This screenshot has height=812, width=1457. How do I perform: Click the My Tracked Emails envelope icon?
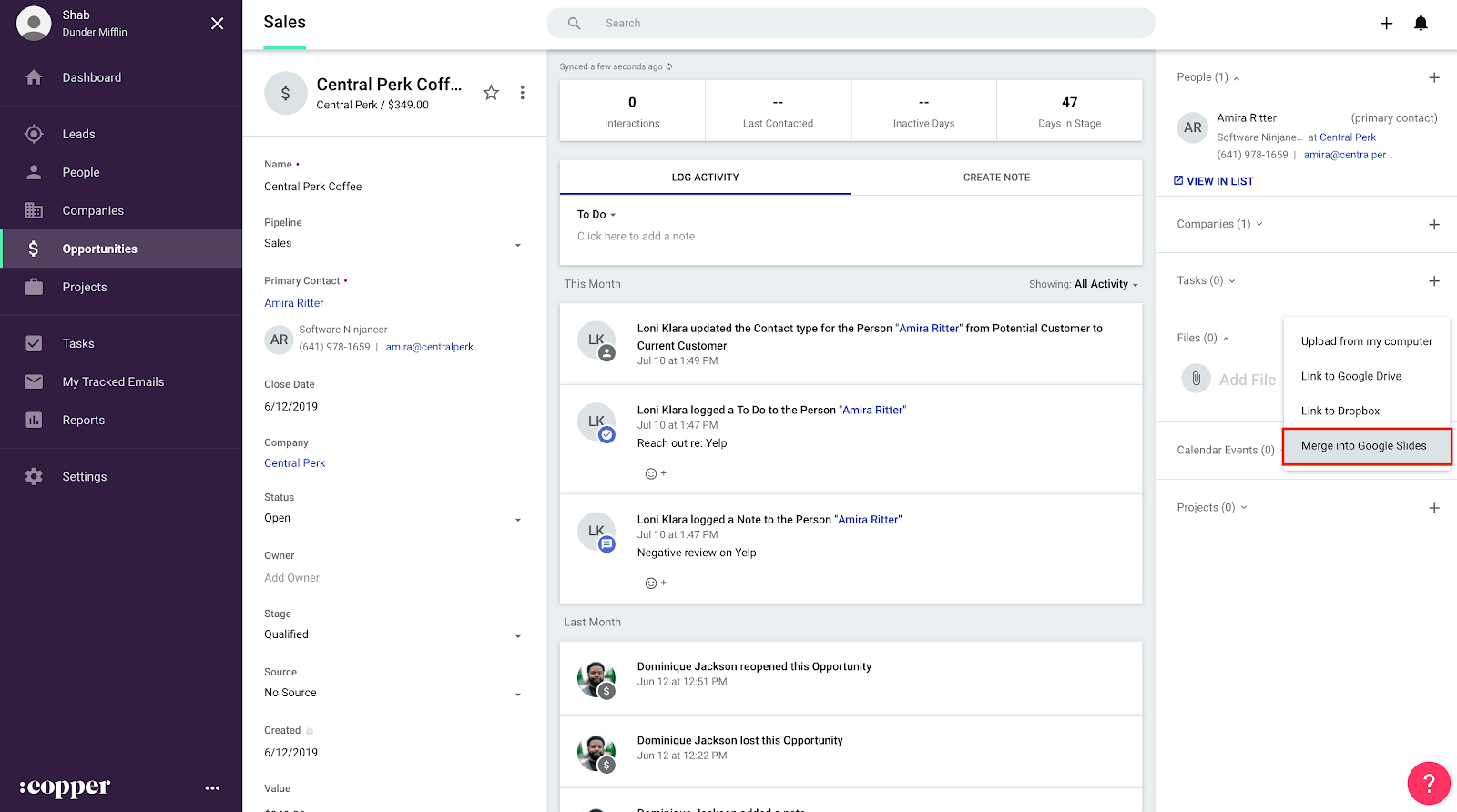(34, 381)
